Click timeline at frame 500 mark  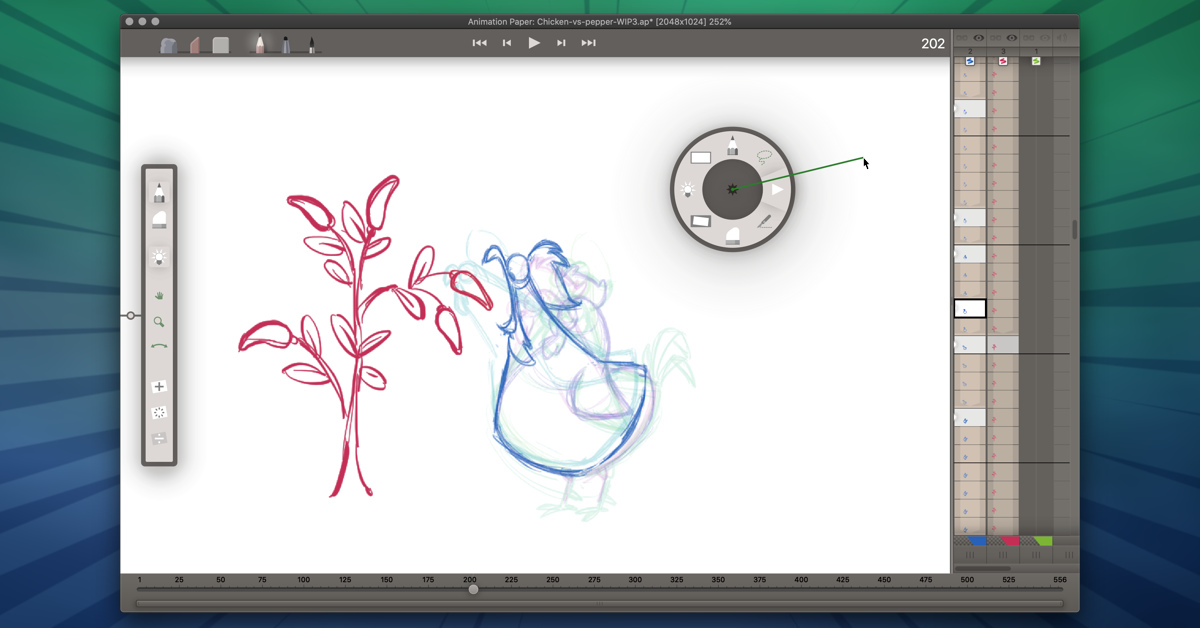(967, 580)
